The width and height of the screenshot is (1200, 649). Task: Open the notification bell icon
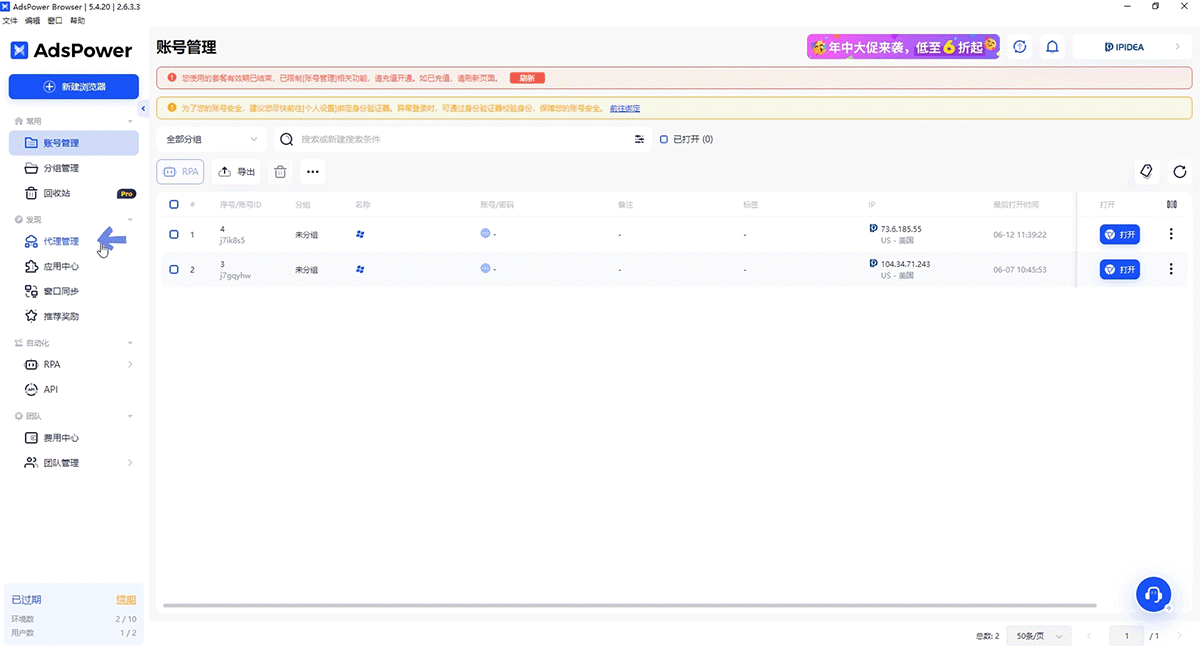(x=1052, y=46)
